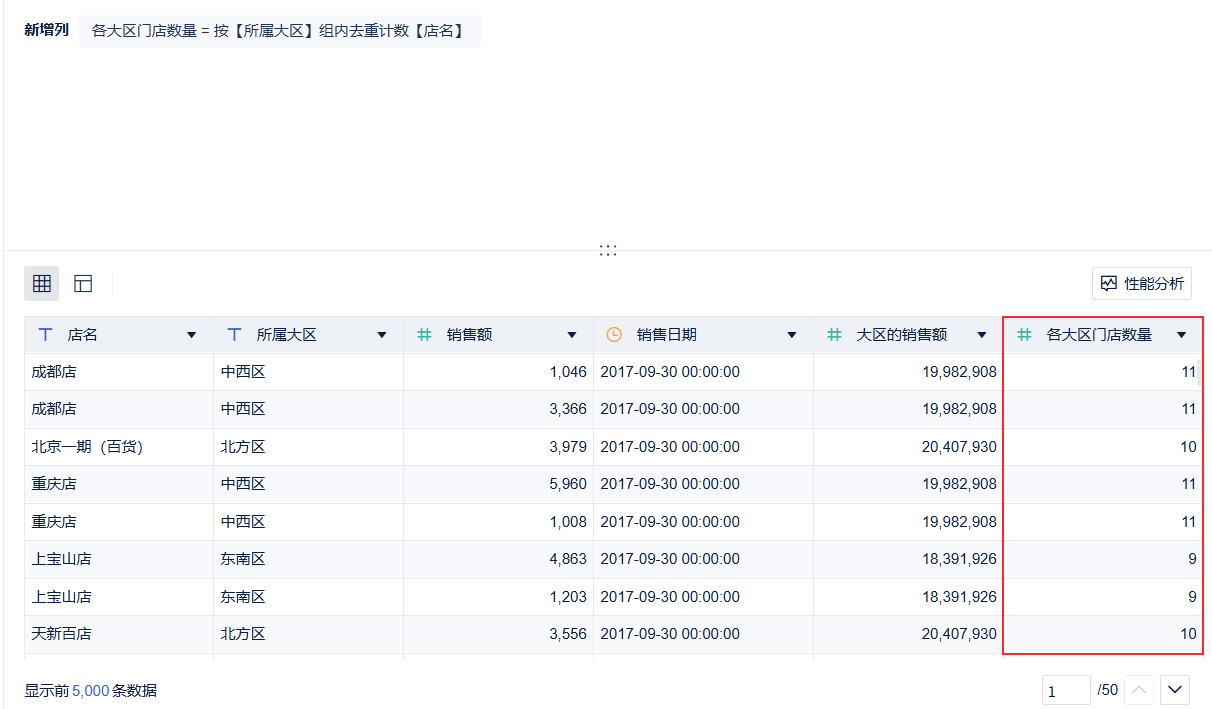Select the 北京一期（百货） cell
Image resolution: width=1212 pixels, height=709 pixels.
coord(118,447)
